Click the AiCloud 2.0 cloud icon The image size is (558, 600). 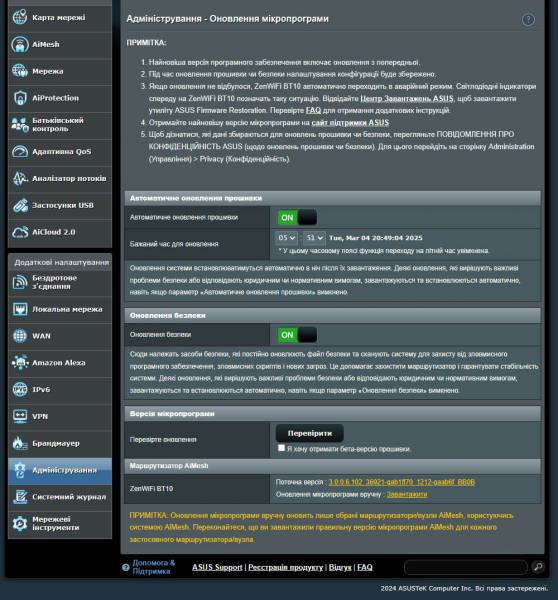click(20, 232)
